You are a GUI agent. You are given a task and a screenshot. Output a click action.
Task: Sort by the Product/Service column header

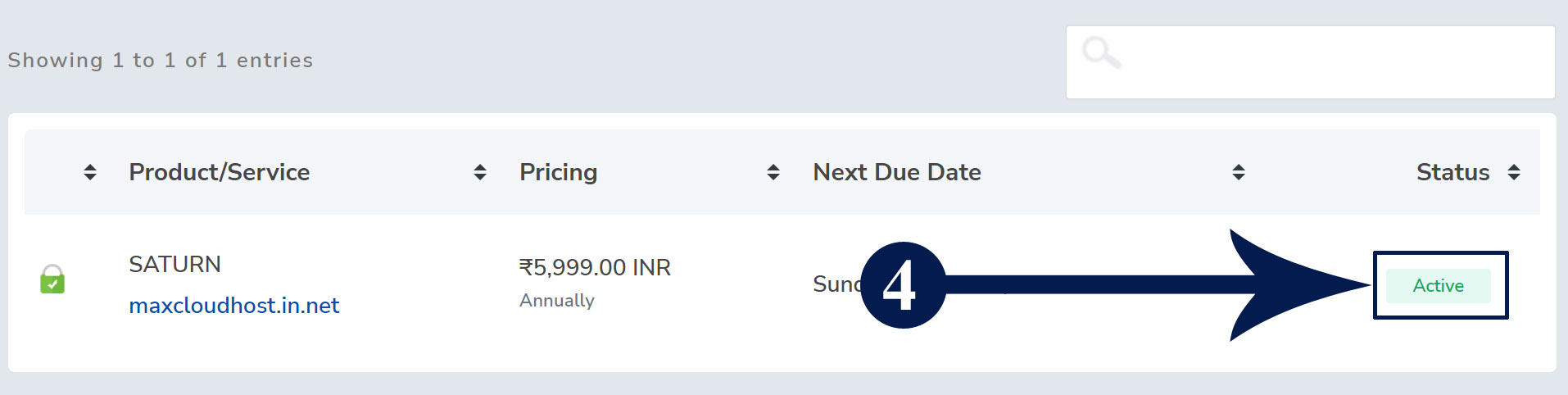click(220, 172)
